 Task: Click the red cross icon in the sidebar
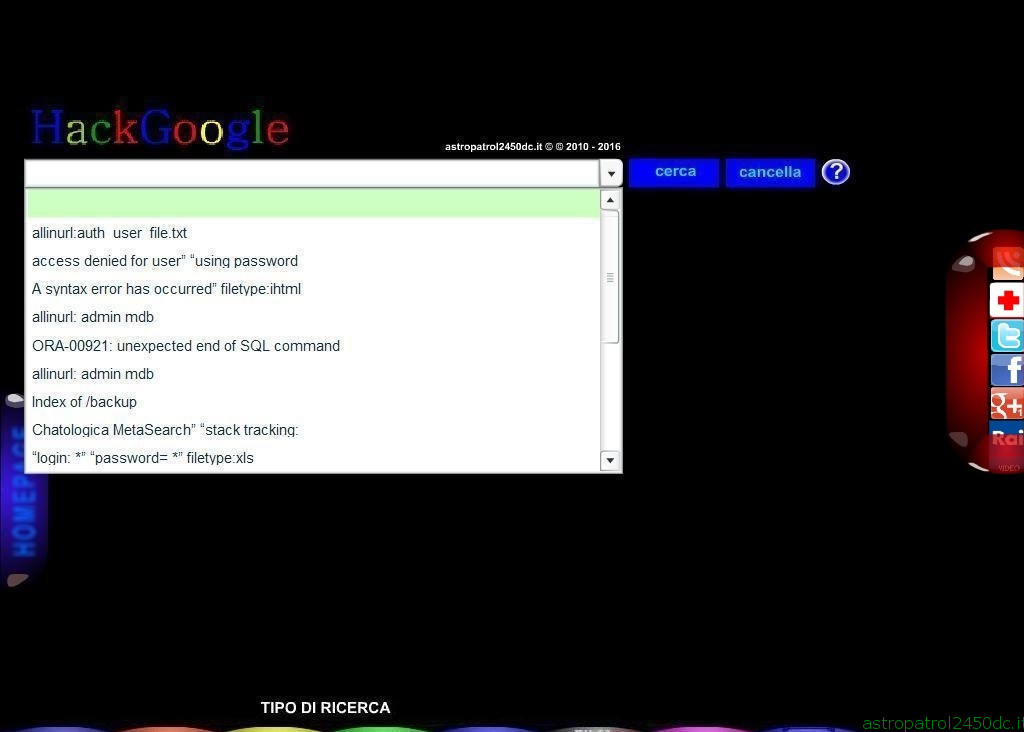click(1007, 300)
